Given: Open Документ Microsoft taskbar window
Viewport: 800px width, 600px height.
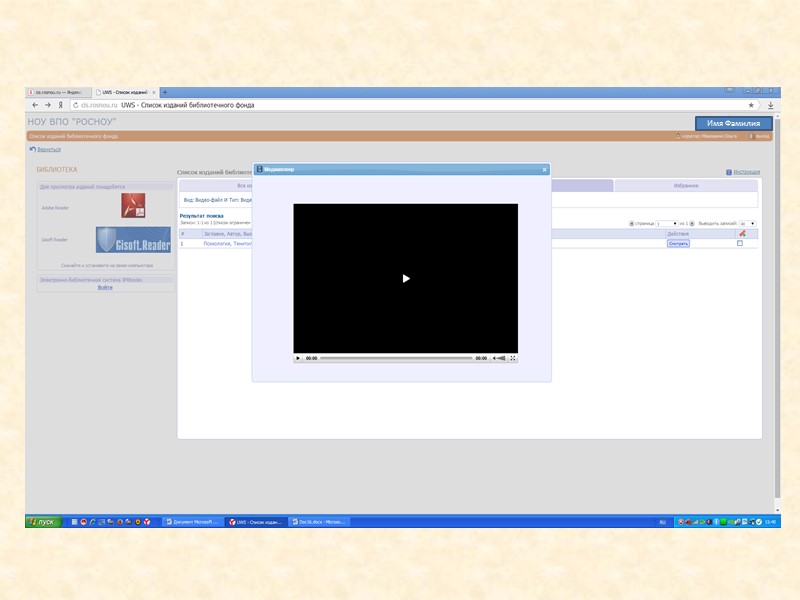Looking at the screenshot, I should tap(193, 522).
